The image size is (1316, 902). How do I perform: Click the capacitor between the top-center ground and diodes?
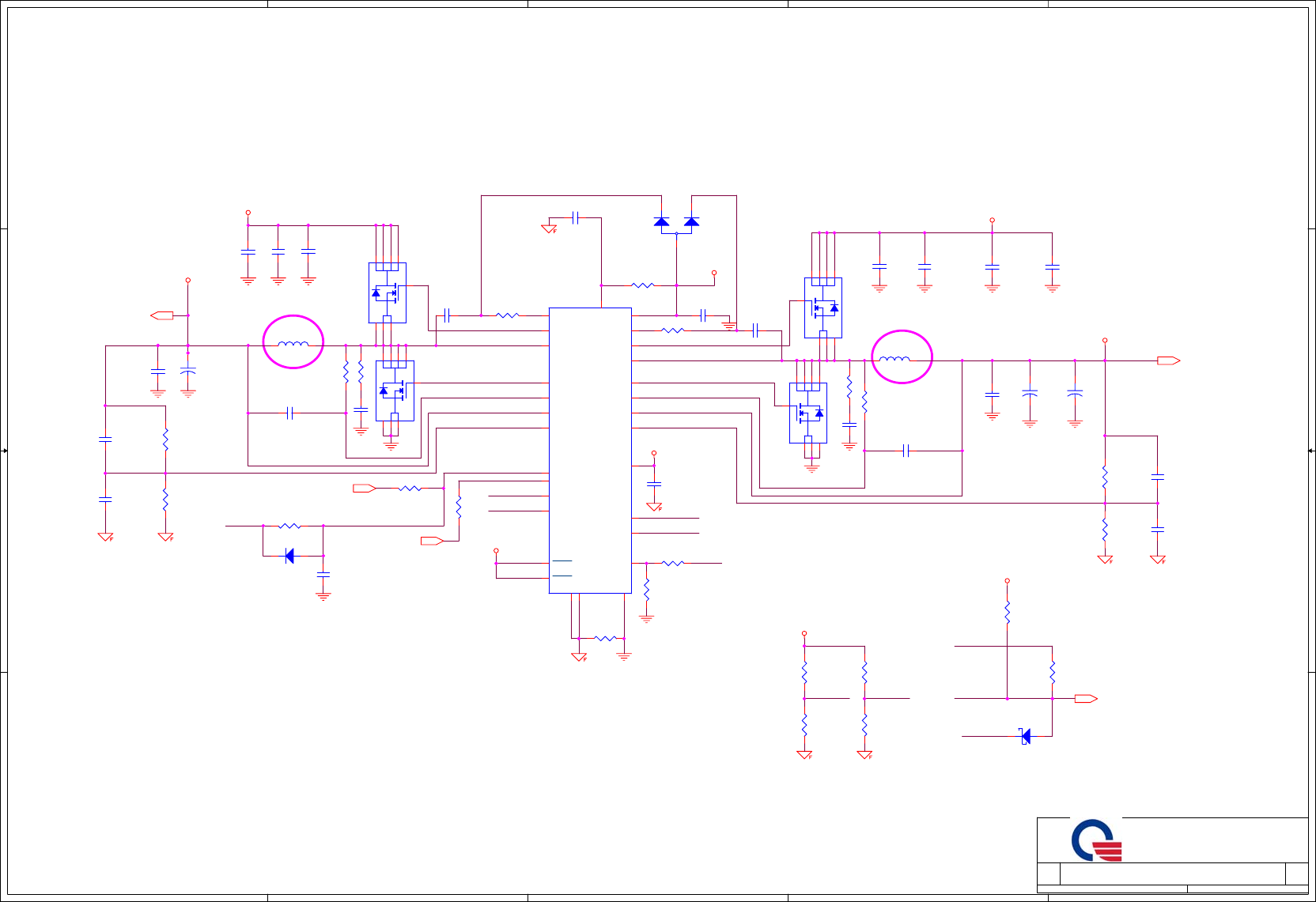click(x=577, y=217)
